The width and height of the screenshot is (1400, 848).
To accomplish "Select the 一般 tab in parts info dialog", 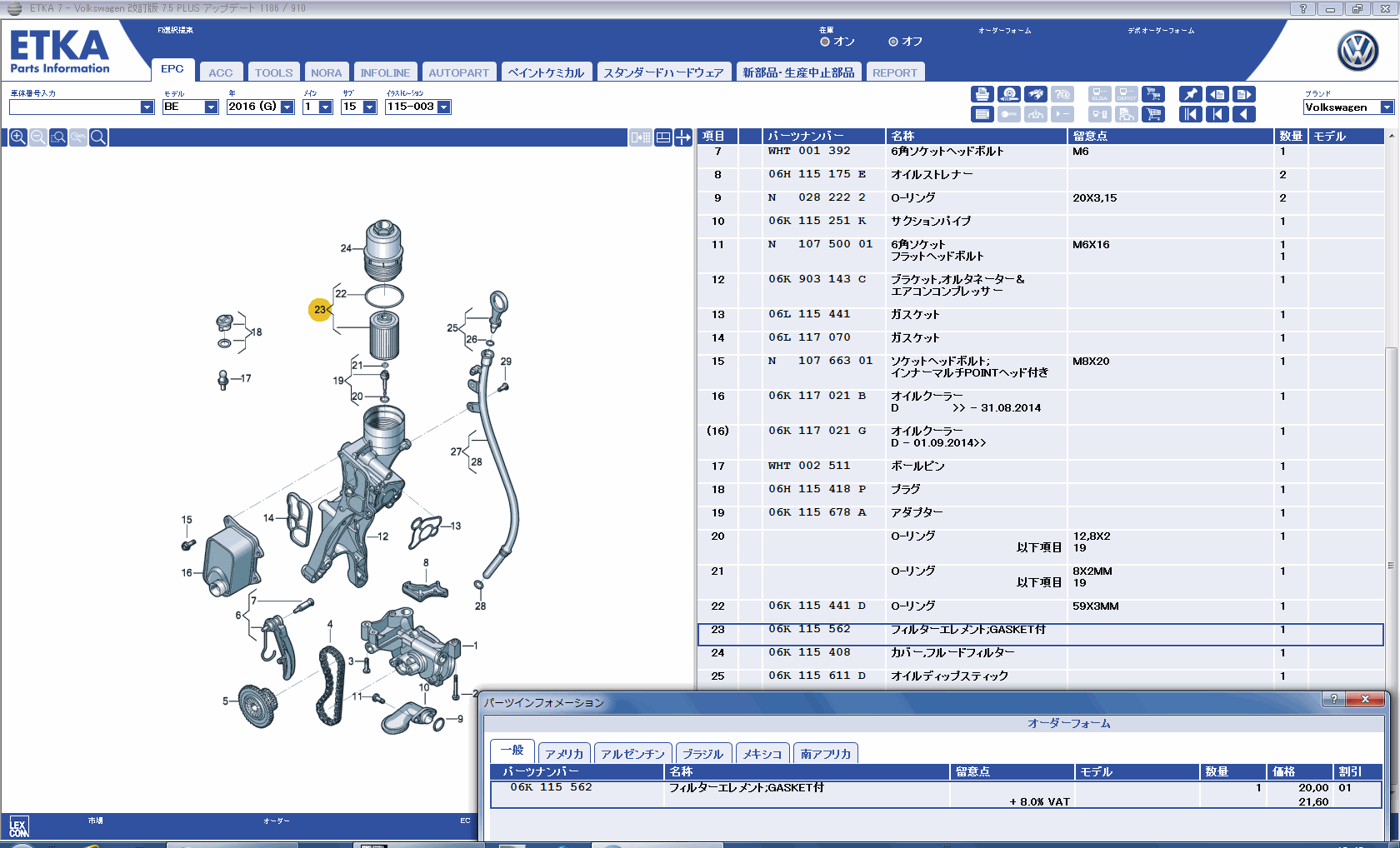I will tap(512, 751).
